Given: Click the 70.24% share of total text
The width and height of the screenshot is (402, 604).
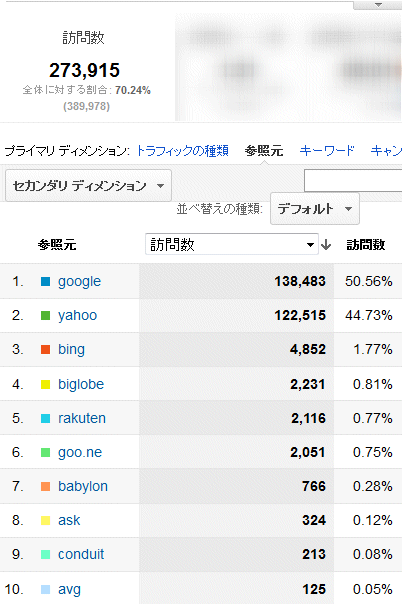Looking at the screenshot, I should click(x=133, y=90).
